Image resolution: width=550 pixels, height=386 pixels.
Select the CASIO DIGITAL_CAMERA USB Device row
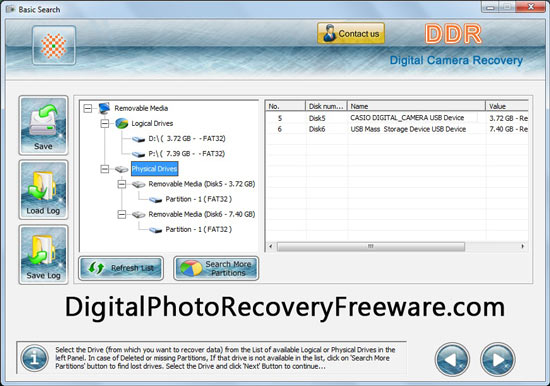[397, 118]
